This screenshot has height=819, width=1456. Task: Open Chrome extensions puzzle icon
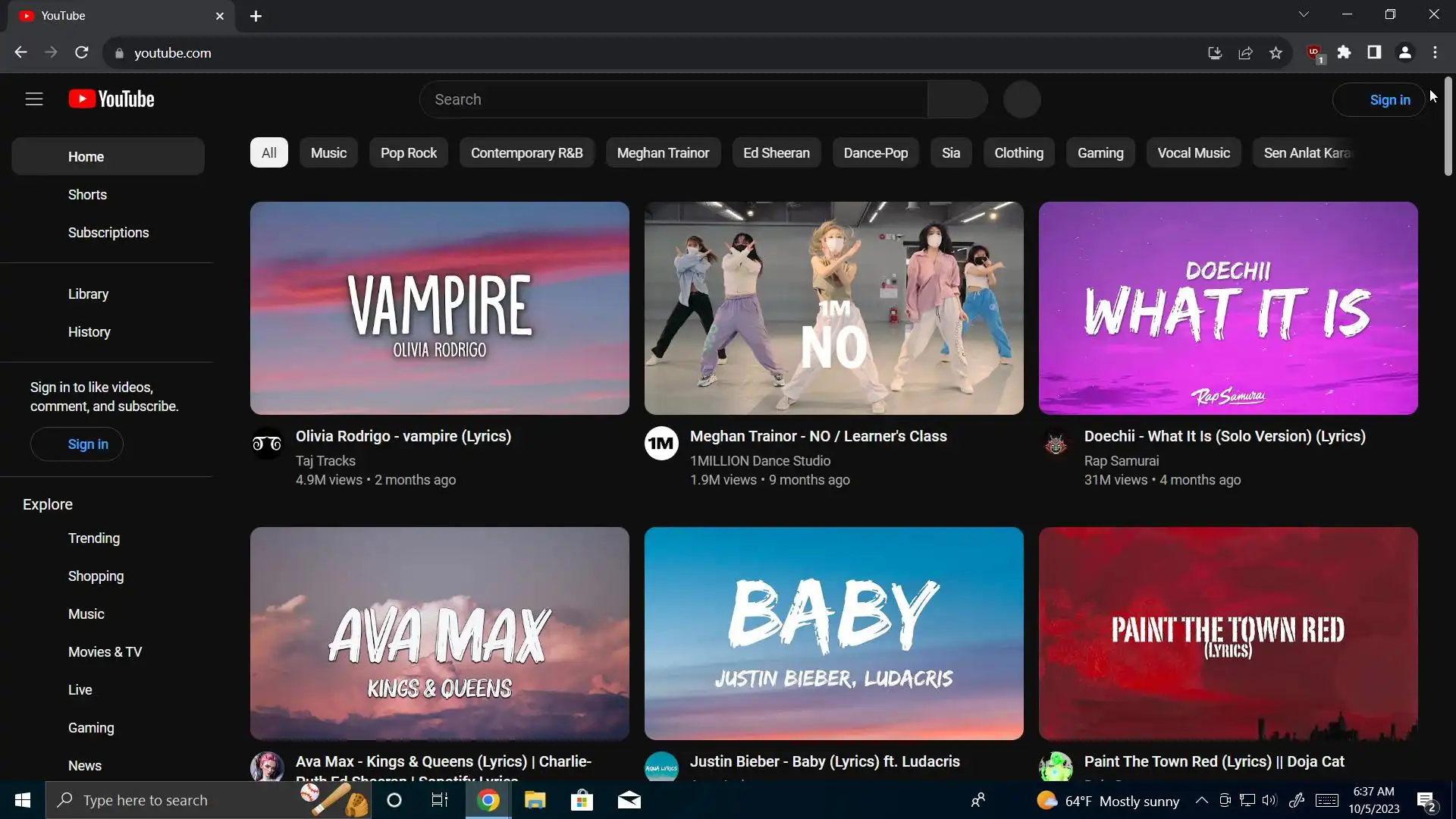click(x=1344, y=52)
